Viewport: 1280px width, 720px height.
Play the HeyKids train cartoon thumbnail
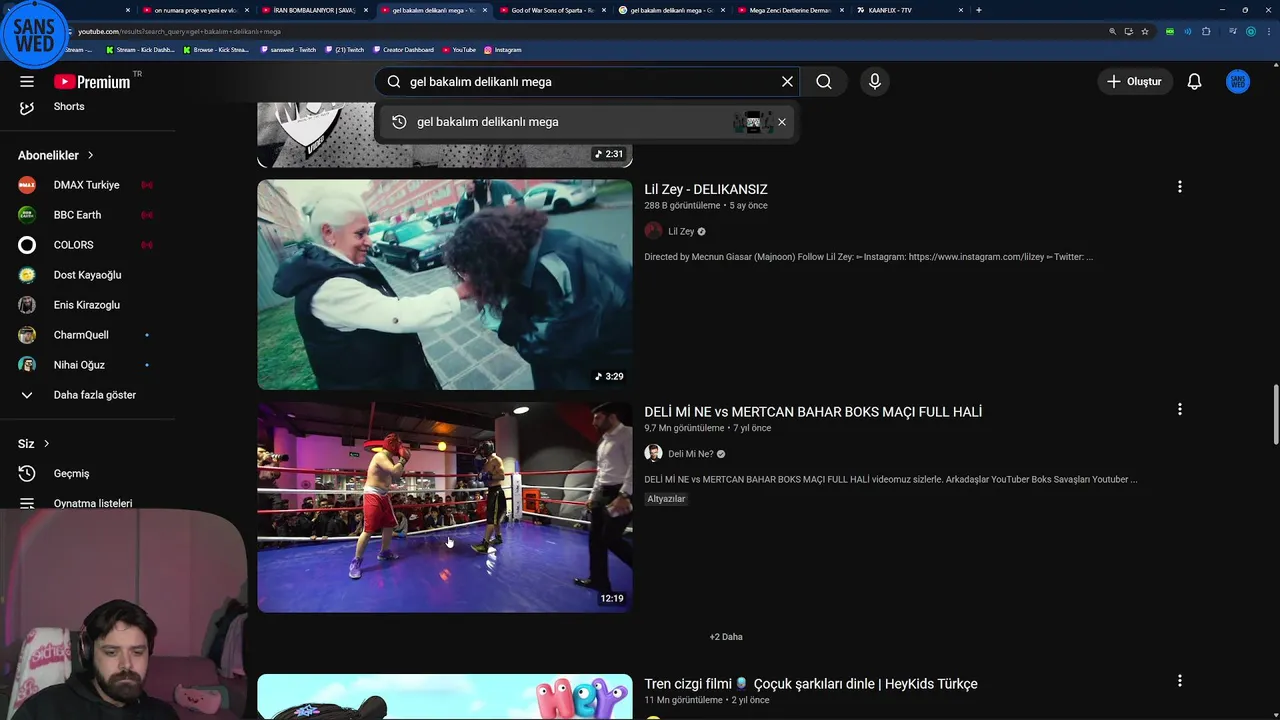click(x=445, y=697)
